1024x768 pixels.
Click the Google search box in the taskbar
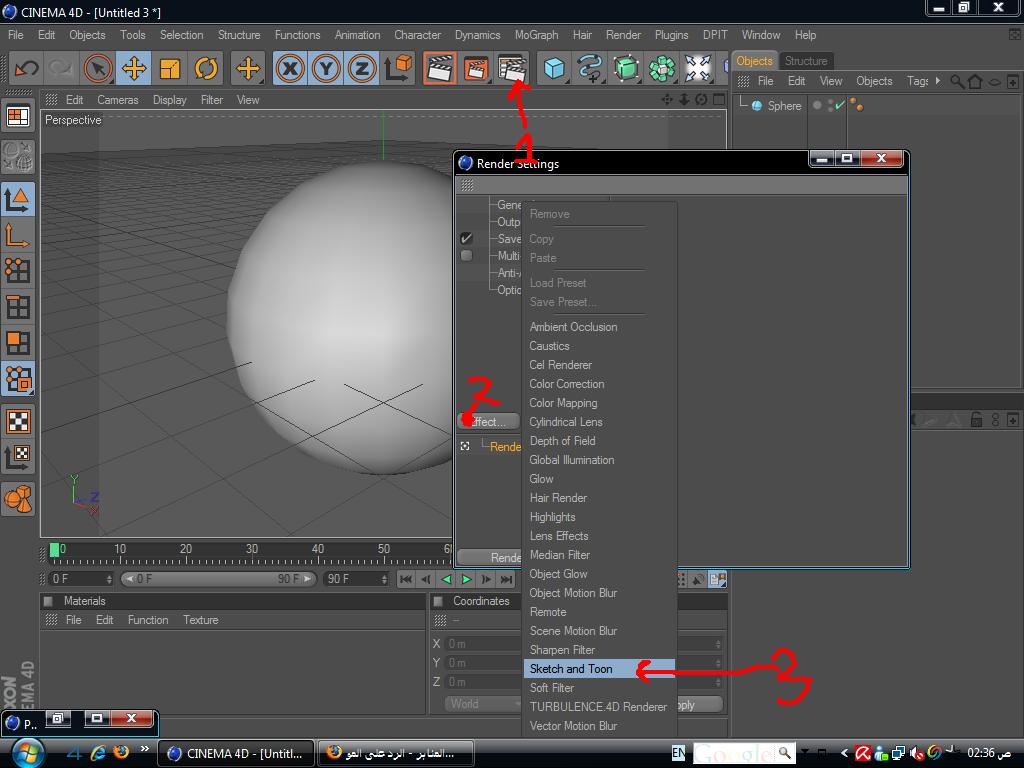[x=734, y=753]
